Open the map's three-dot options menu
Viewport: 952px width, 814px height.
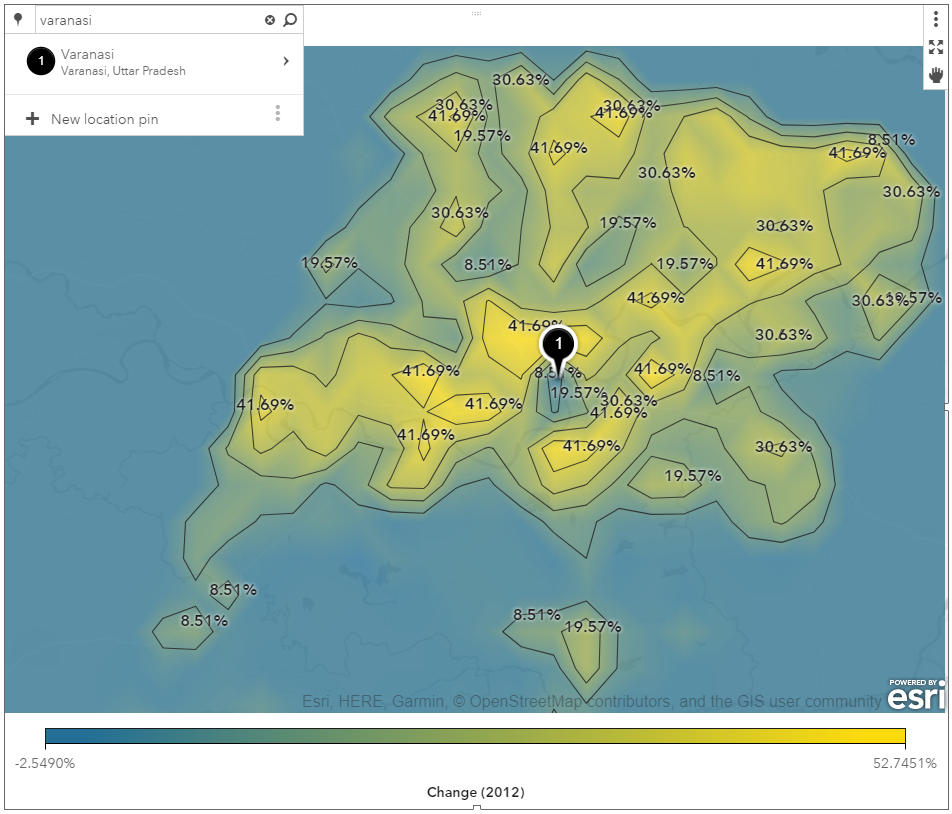click(x=935, y=19)
